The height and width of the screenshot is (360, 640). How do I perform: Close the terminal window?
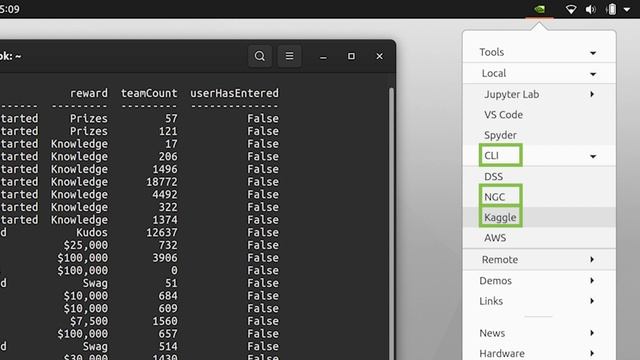coord(380,56)
